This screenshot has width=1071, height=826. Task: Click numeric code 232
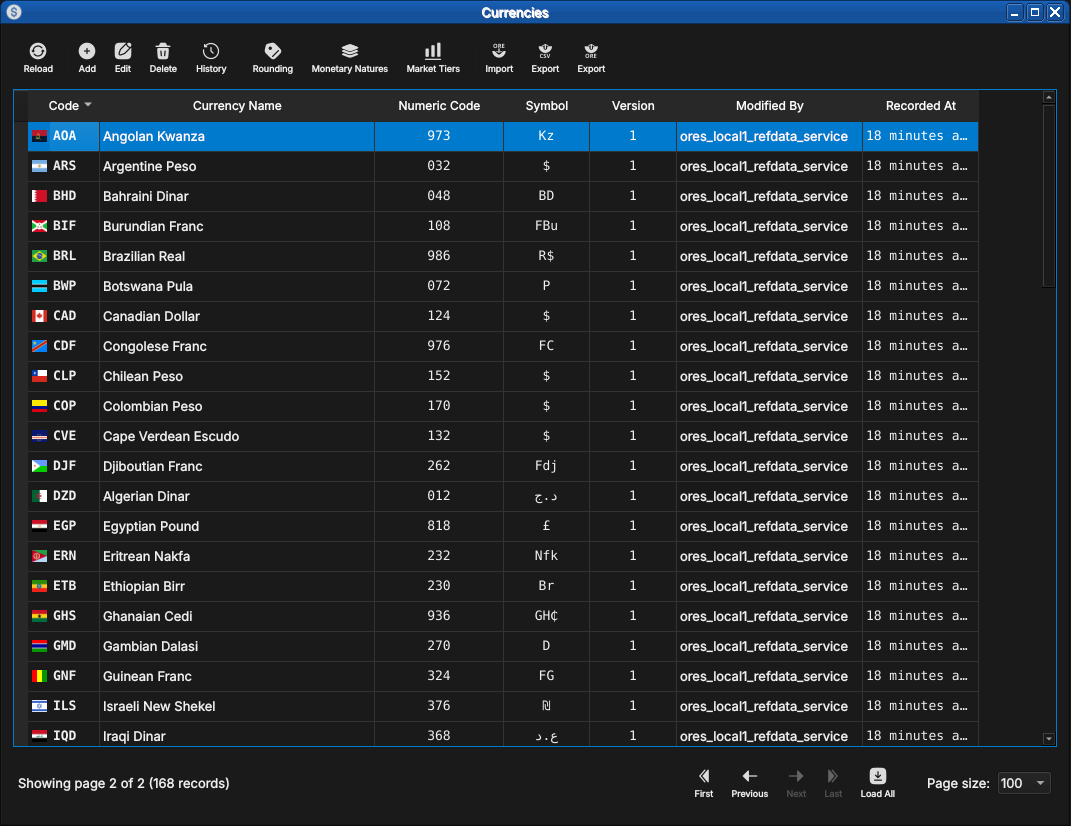[x=439, y=556]
